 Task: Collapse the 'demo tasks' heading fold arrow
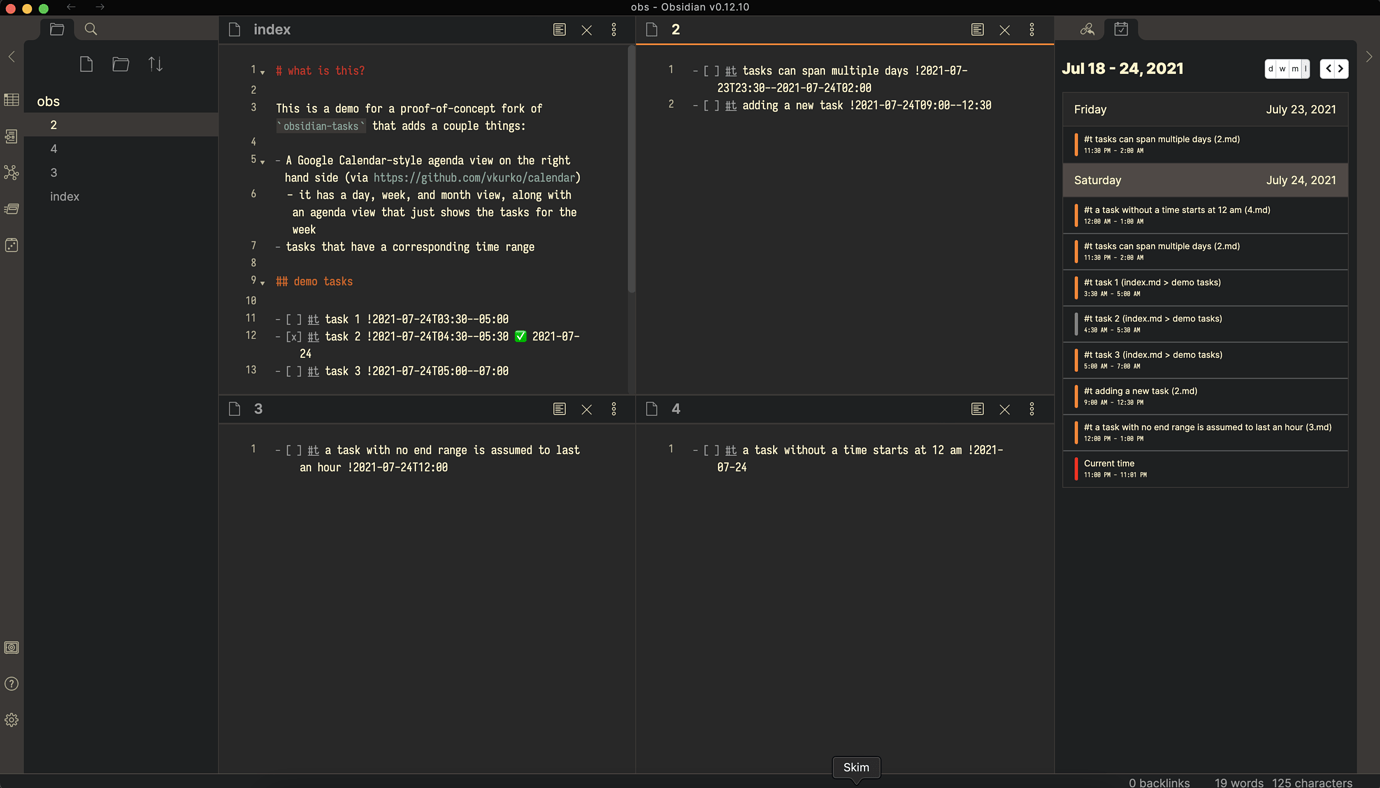click(260, 281)
